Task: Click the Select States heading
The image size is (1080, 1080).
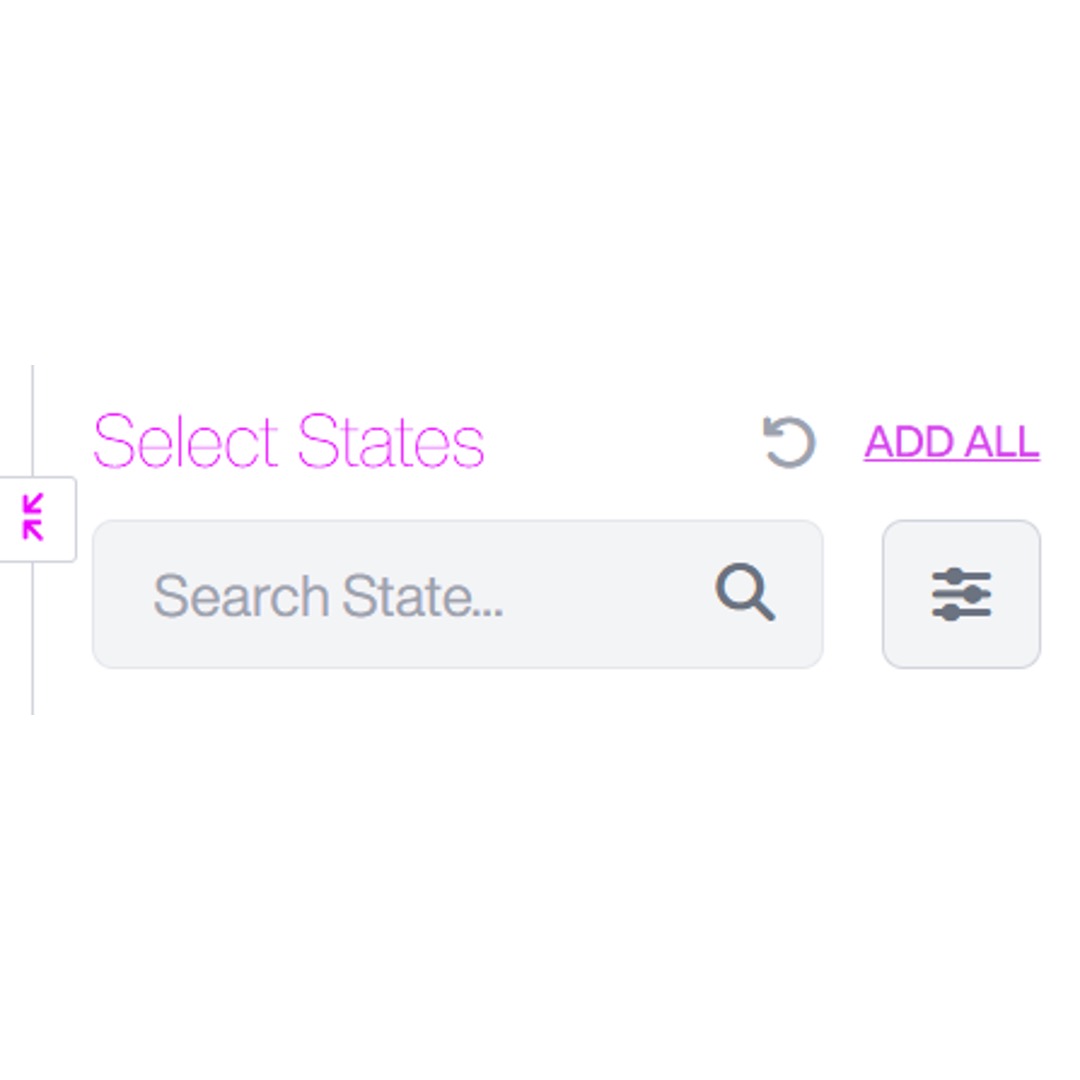Action: [x=288, y=442]
